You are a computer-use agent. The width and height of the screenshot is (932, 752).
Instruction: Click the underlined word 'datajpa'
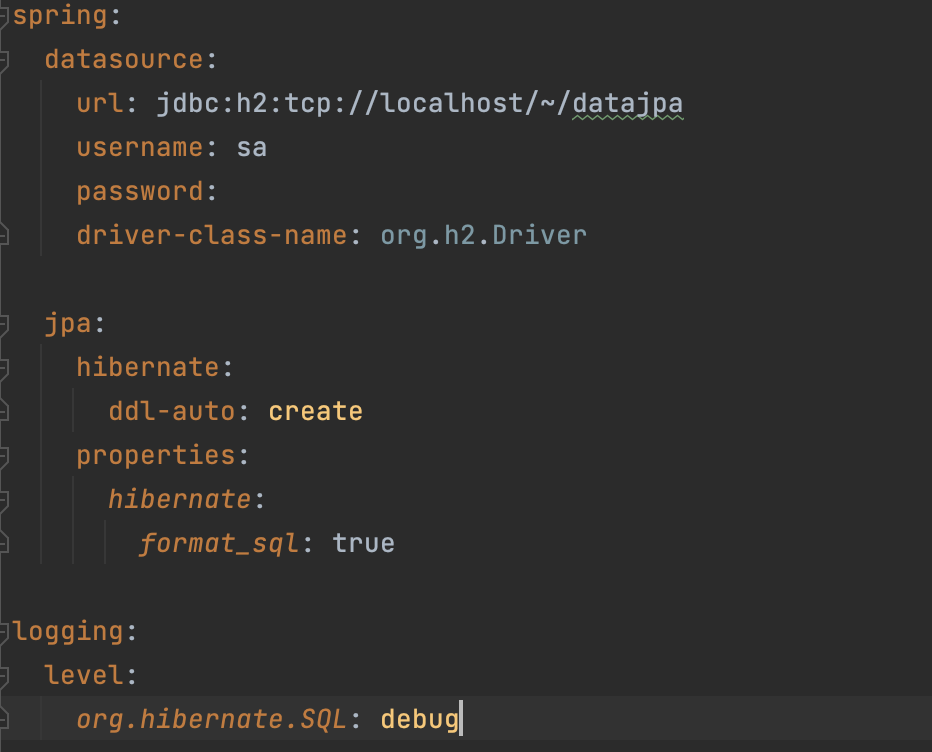pyautogui.click(x=628, y=105)
